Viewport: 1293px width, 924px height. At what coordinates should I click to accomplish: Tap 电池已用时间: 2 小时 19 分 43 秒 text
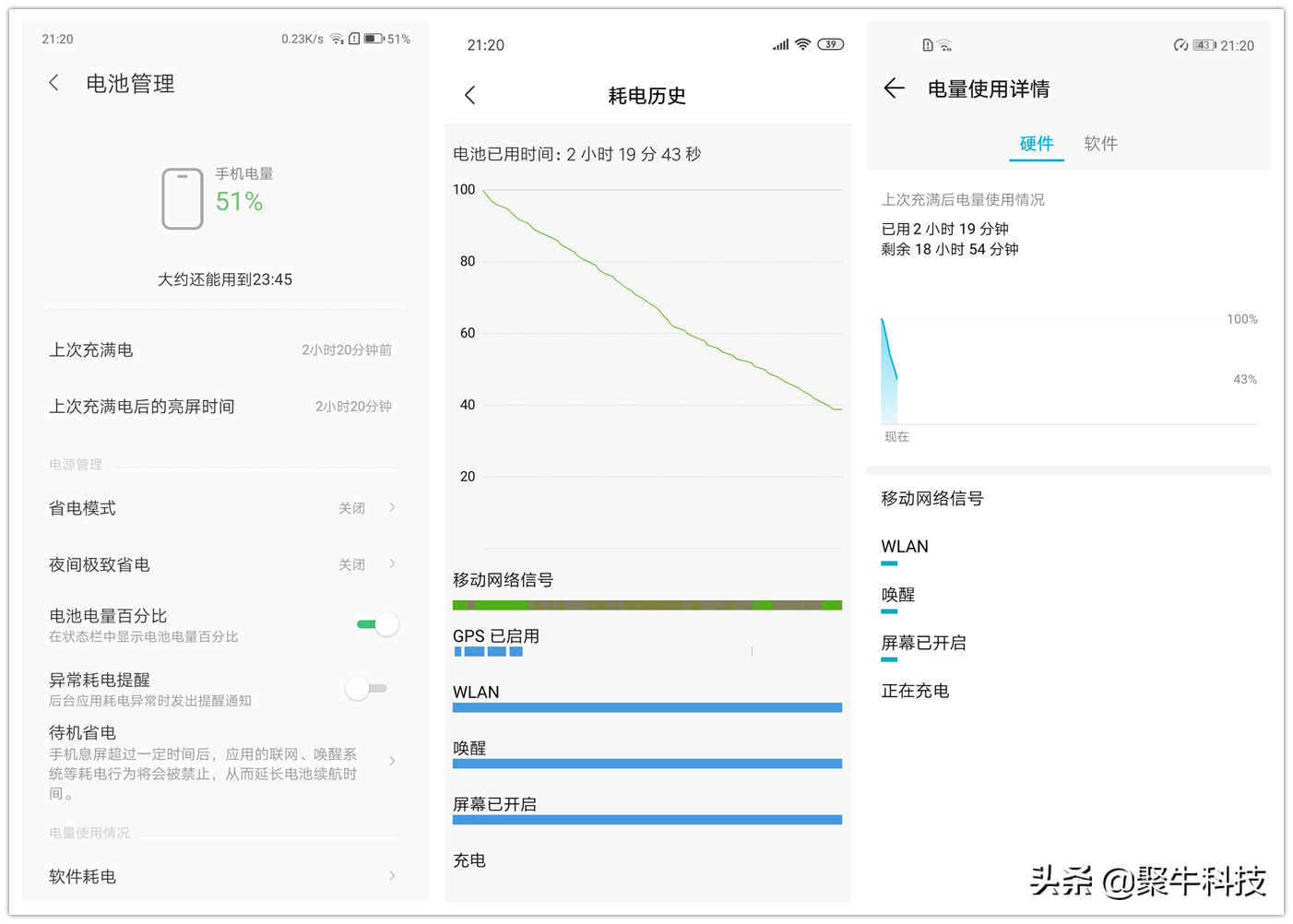[577, 154]
